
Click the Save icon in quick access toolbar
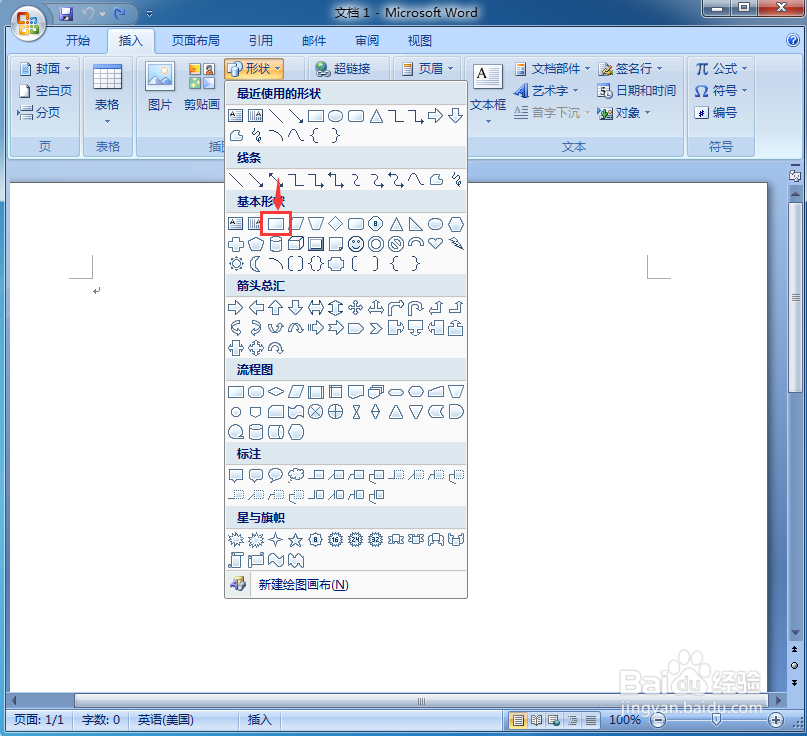click(x=66, y=13)
